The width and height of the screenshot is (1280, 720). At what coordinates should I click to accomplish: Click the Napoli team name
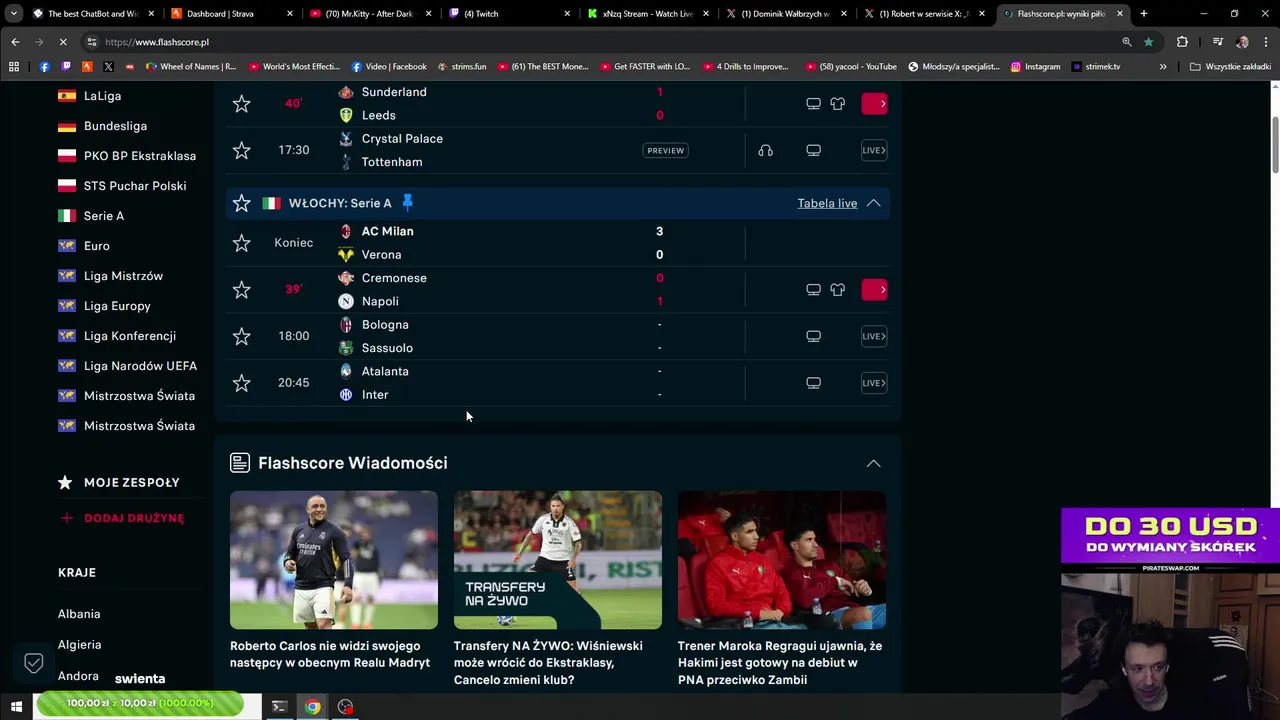pos(380,301)
